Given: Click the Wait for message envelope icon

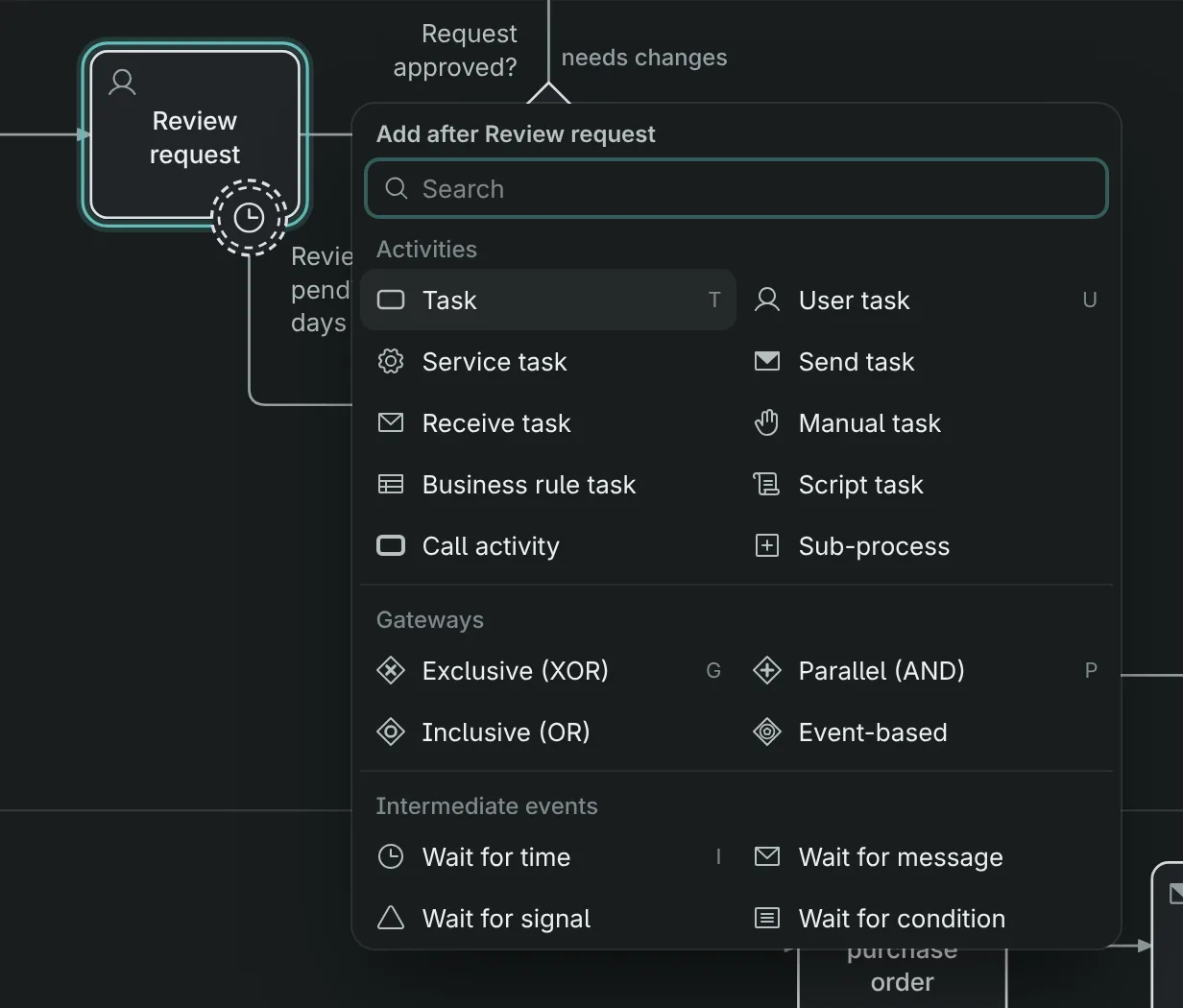Looking at the screenshot, I should click(767, 856).
